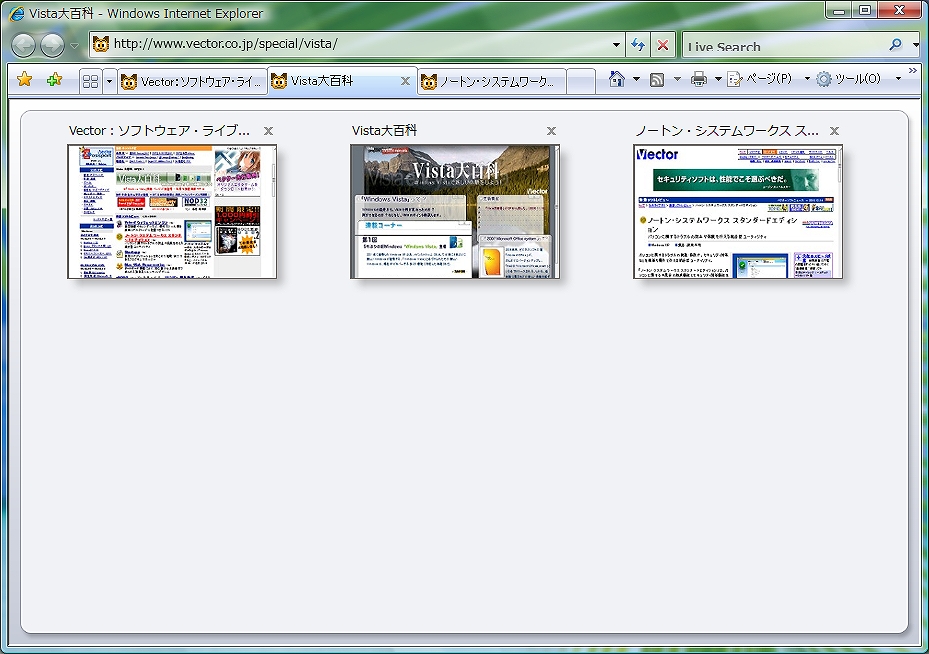The image size is (929, 654).
Task: Click the cat favicon on the Vector tab
Action: click(x=129, y=82)
